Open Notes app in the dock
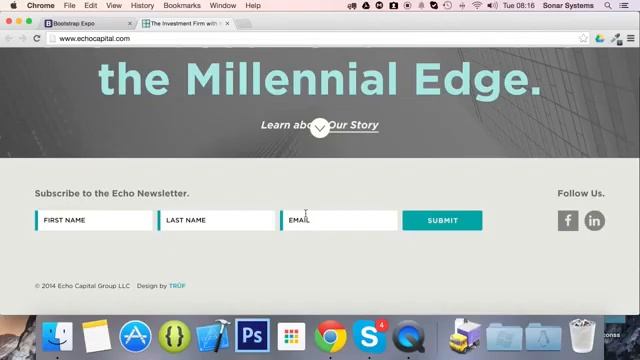The height and width of the screenshot is (360, 640). point(96,336)
